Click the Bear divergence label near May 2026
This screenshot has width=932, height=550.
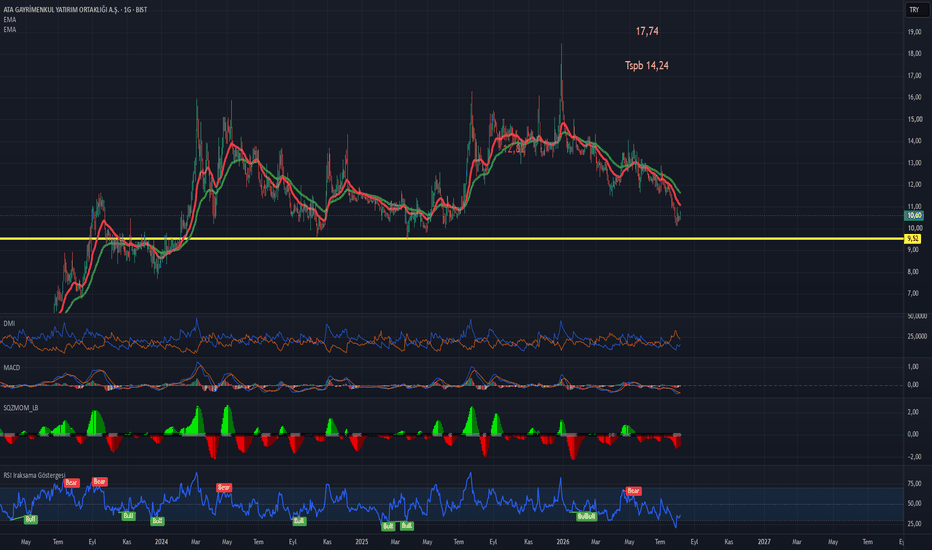click(x=633, y=491)
